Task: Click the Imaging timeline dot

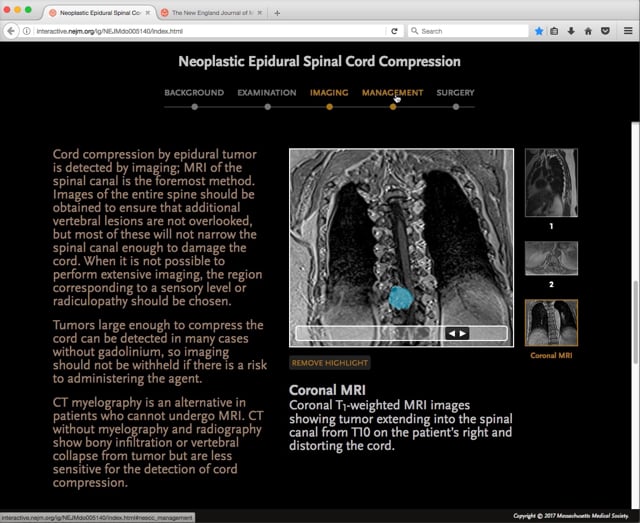Action: (x=329, y=107)
